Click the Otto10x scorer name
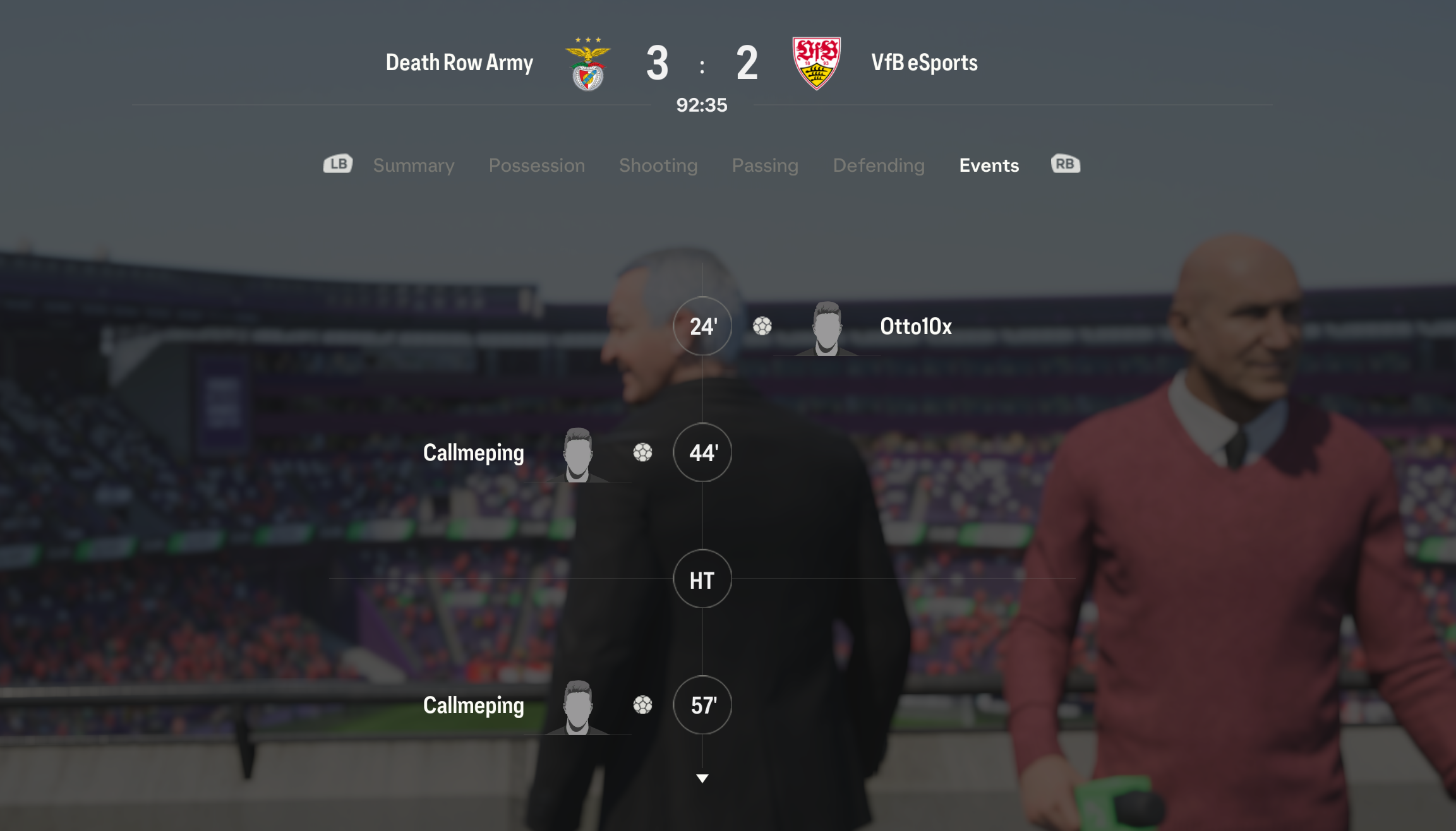This screenshot has height=831, width=1456. coord(916,326)
